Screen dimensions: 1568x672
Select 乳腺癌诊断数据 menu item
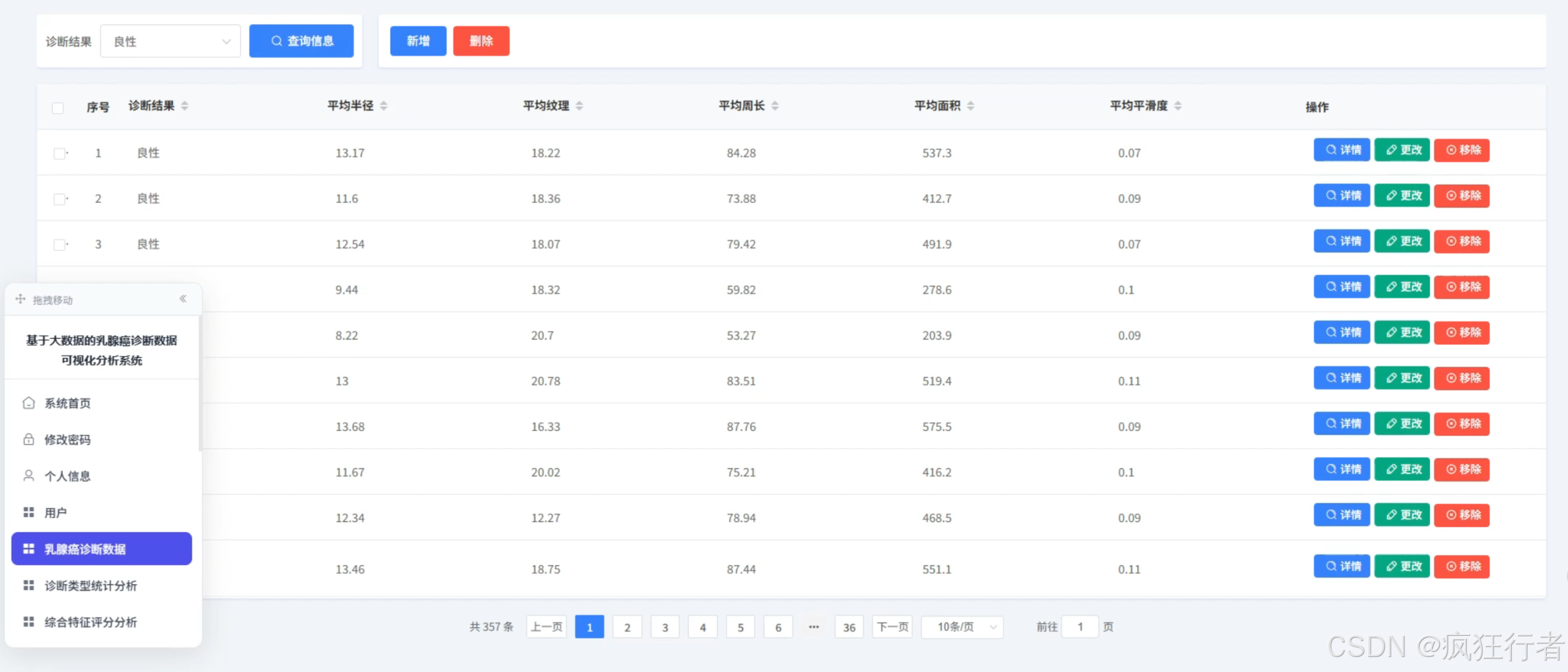point(102,548)
